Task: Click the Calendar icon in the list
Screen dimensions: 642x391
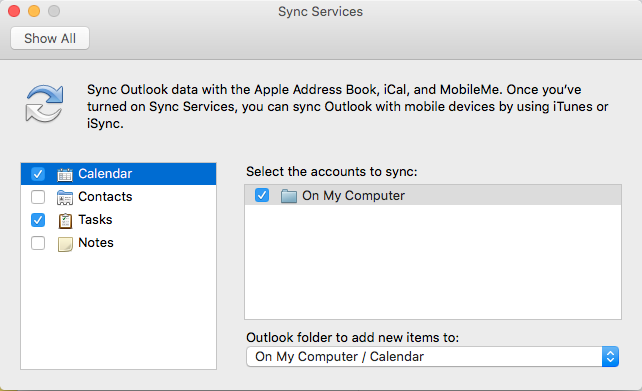Action: pos(65,174)
